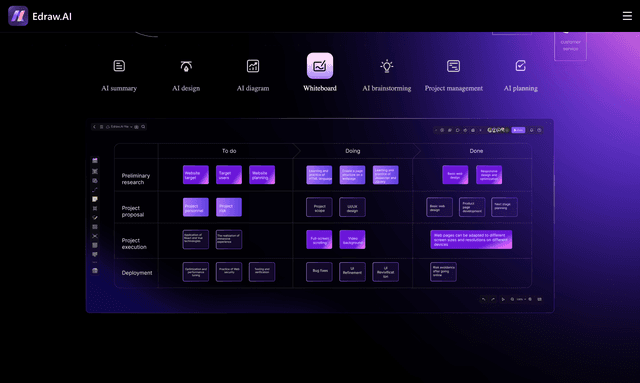This screenshot has height=383, width=640.
Task: Click the Preliminary research row label
Action: point(136,179)
